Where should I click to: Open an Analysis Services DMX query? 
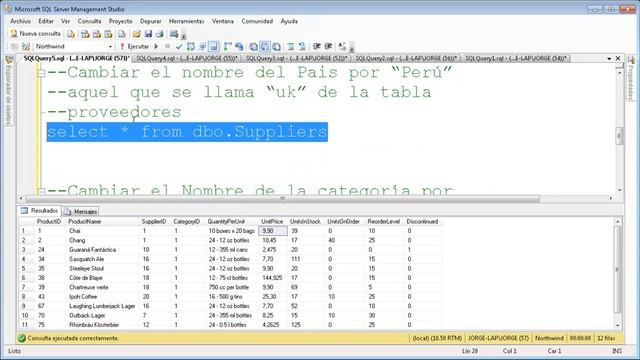[x=97, y=34]
